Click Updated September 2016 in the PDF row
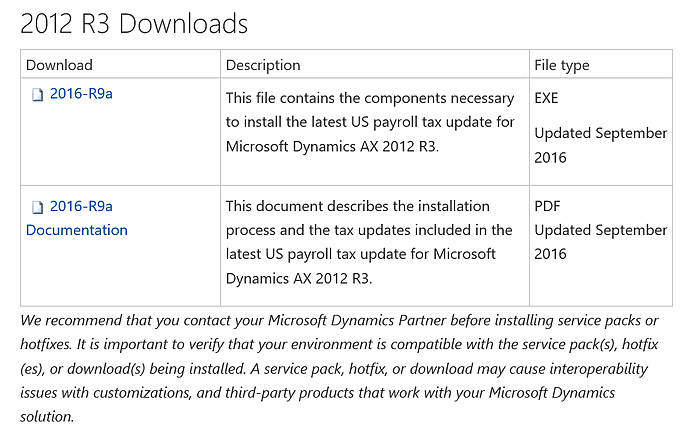The height and width of the screenshot is (432, 691). pyautogui.click(x=601, y=242)
